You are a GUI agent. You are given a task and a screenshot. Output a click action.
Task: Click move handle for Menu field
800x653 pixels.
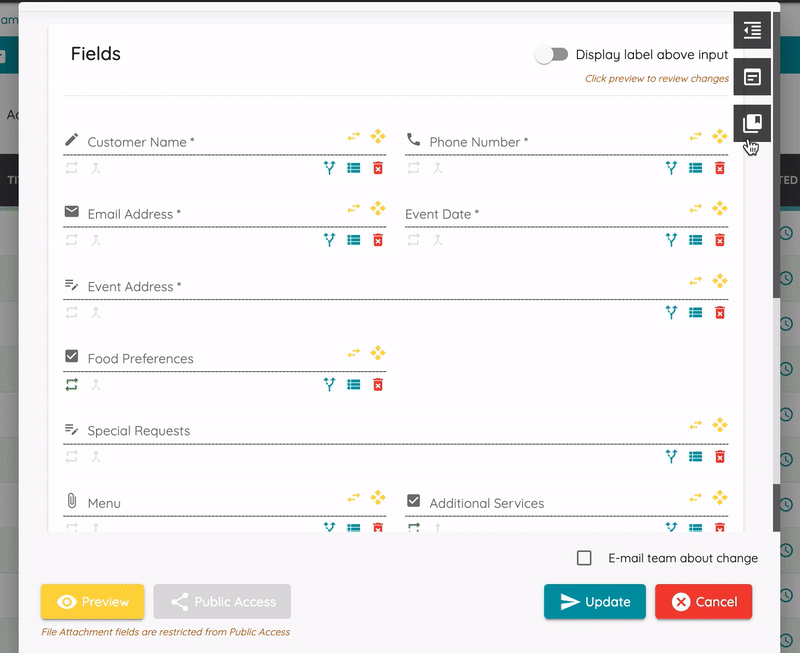click(x=378, y=497)
